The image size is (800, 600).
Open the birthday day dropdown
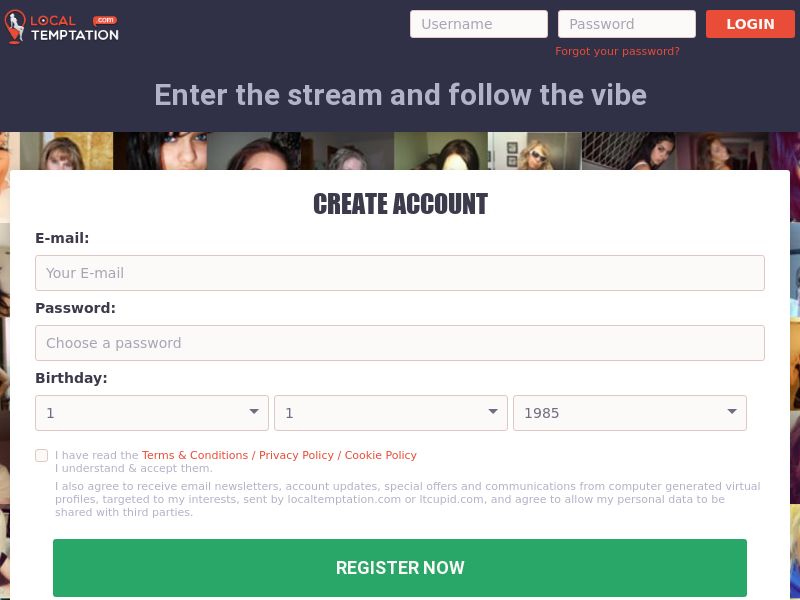pos(152,413)
